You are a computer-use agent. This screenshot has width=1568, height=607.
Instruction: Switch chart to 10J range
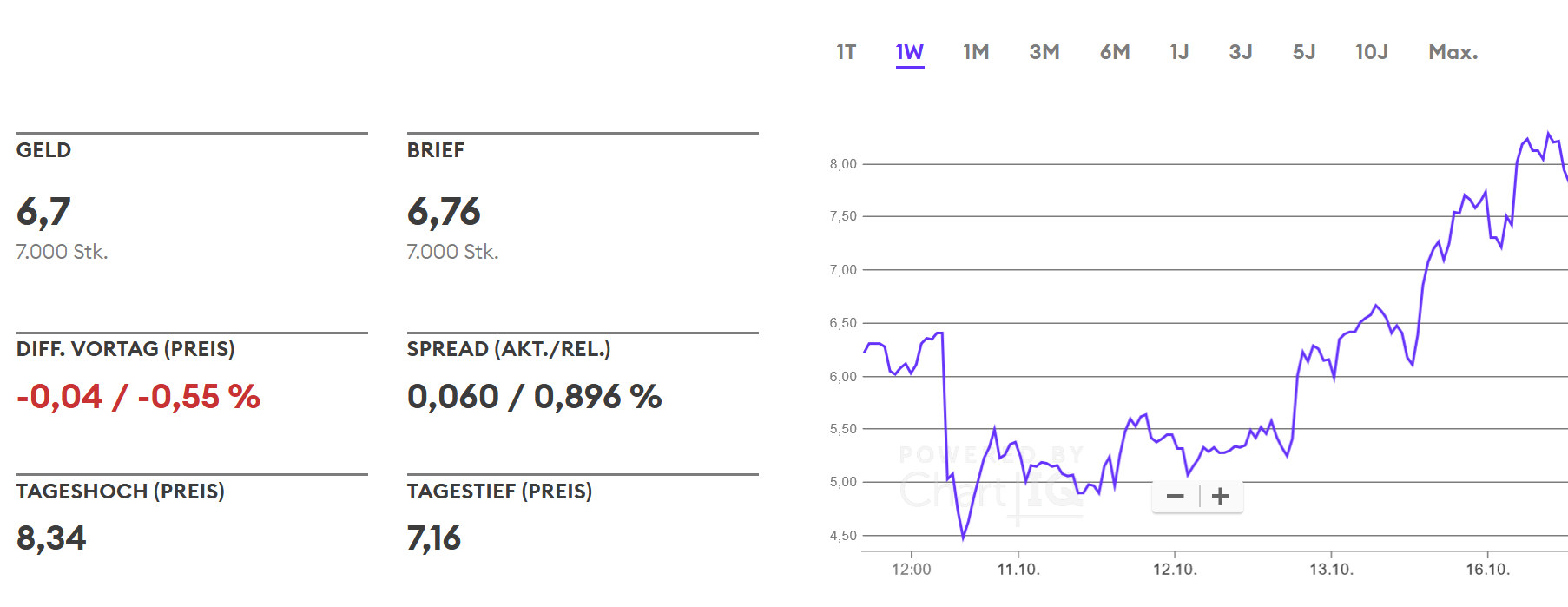1372,52
